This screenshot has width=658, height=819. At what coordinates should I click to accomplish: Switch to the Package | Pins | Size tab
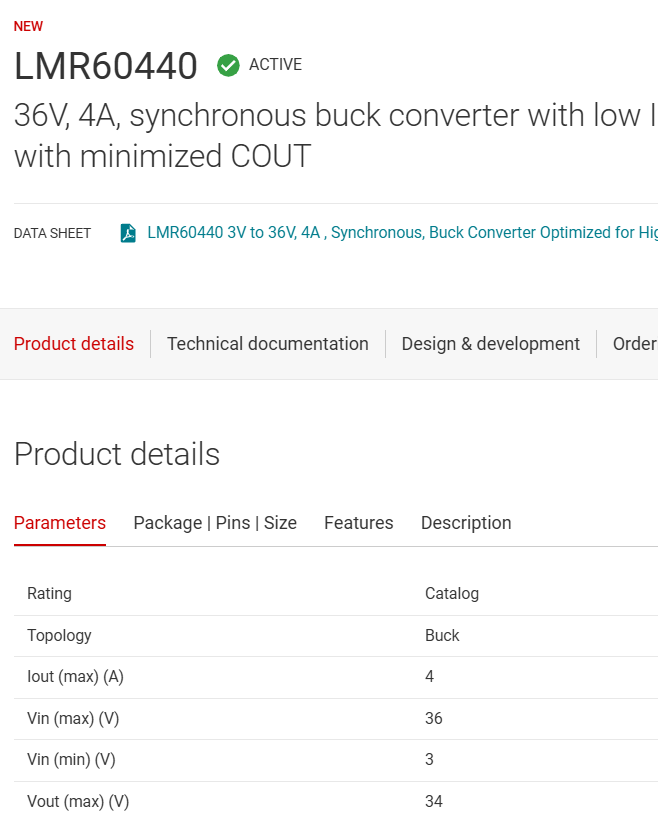pyautogui.click(x=215, y=523)
